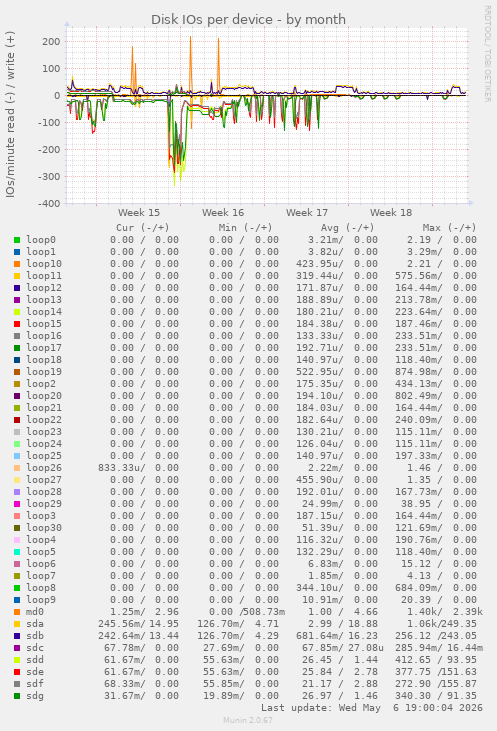Click the sdb dark blue legend swatch
Image resolution: width=497 pixels, height=731 pixels.
click(x=17, y=636)
